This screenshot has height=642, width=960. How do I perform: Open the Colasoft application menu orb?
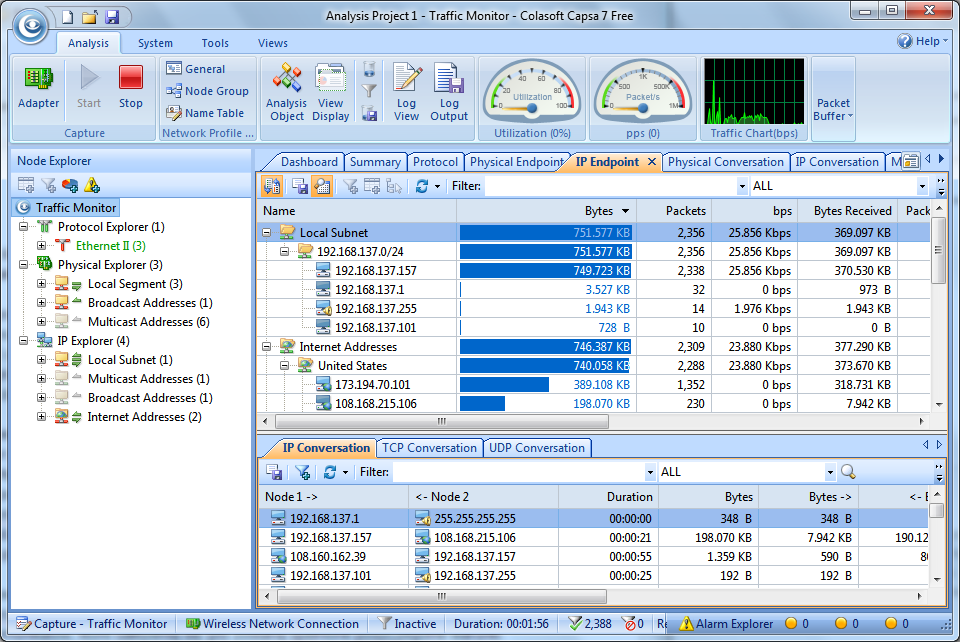tap(31, 26)
